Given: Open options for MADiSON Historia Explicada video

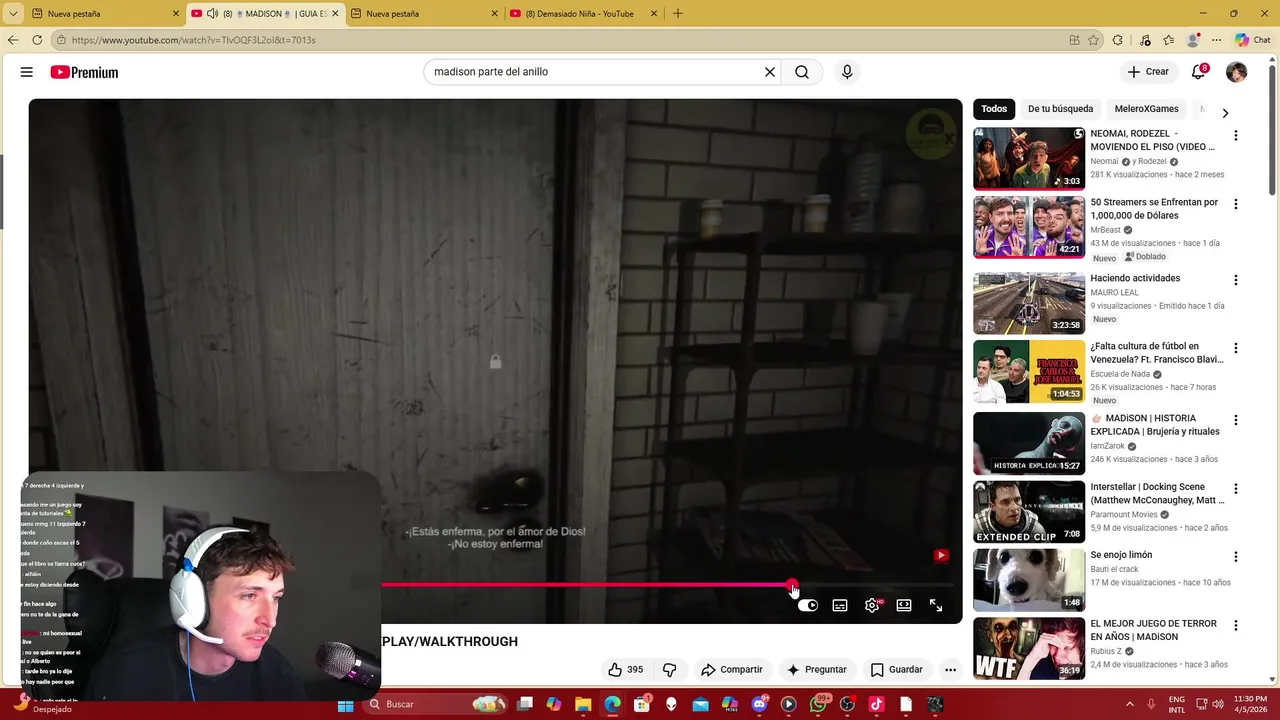Looking at the screenshot, I should 1235,420.
